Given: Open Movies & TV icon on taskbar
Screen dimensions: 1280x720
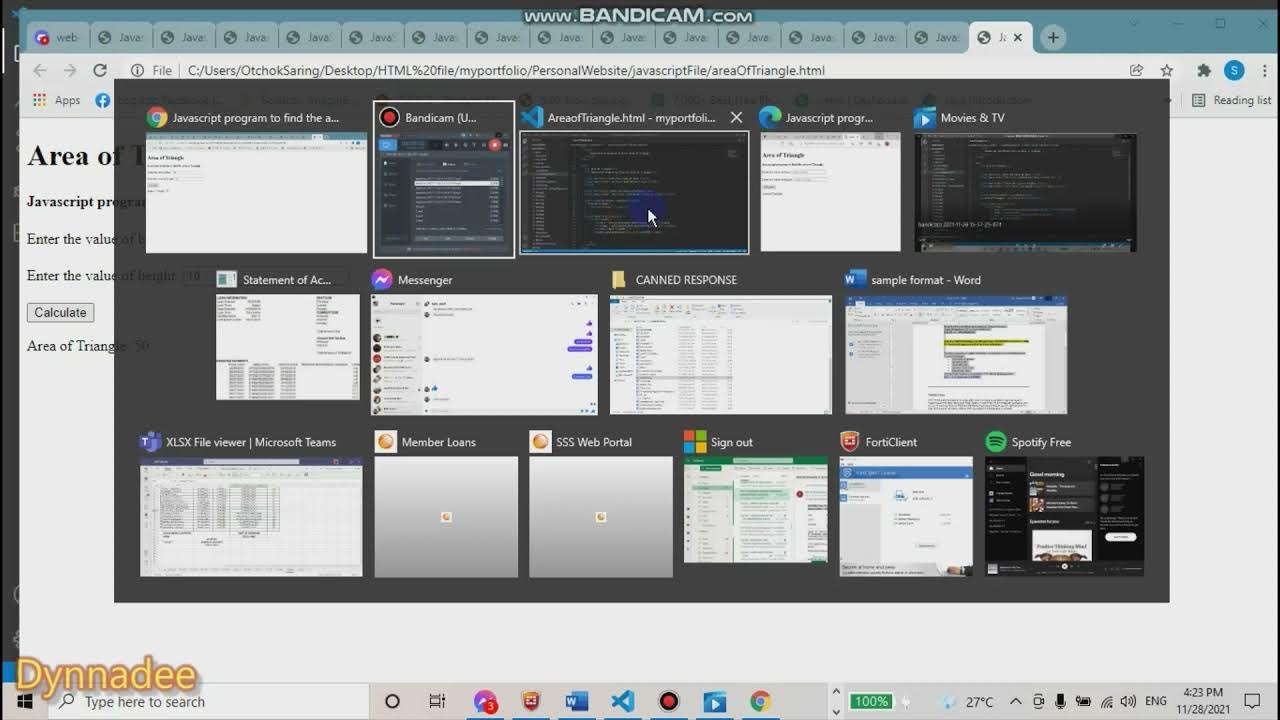Looking at the screenshot, I should [715, 701].
